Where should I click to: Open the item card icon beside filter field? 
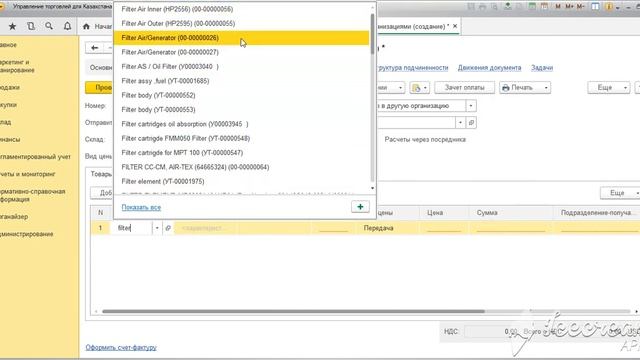(x=168, y=228)
